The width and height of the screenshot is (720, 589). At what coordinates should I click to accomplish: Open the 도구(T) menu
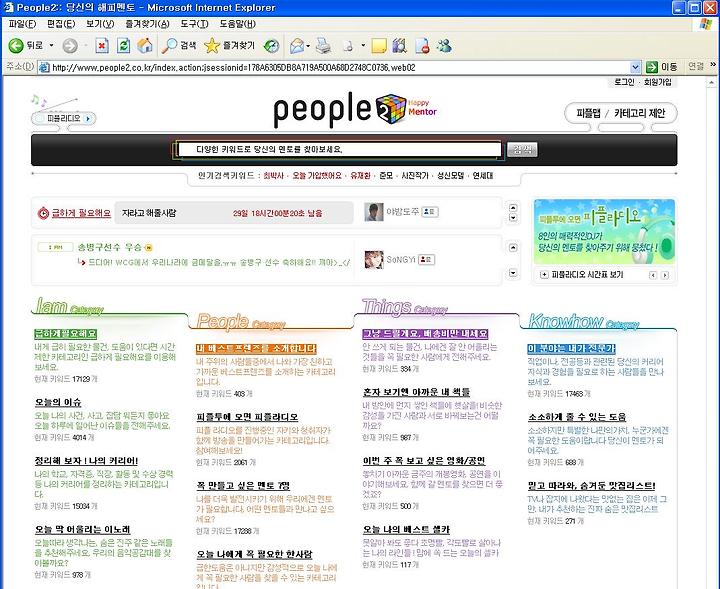pos(194,24)
